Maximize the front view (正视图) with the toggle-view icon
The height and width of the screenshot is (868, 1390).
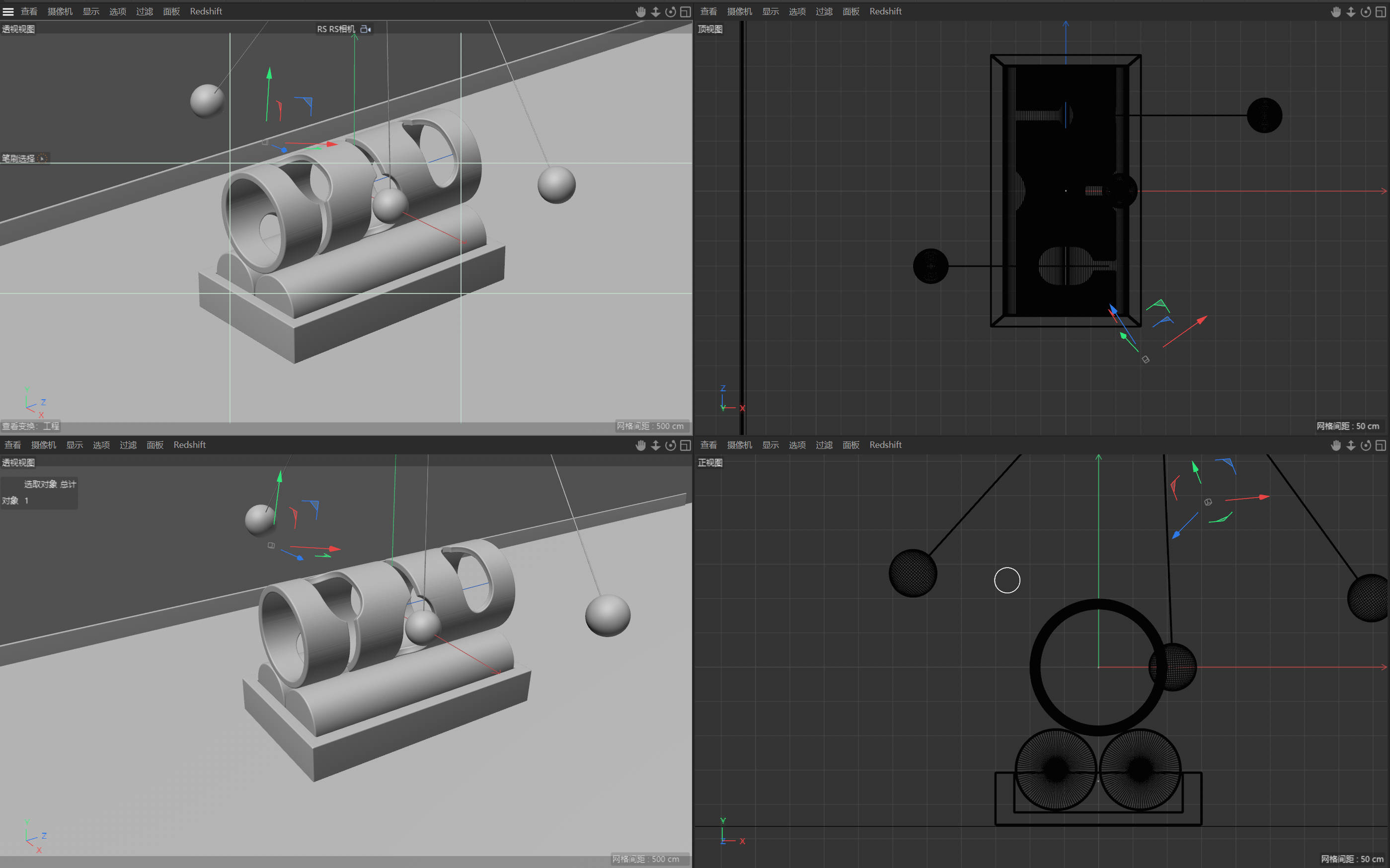[x=1380, y=445]
